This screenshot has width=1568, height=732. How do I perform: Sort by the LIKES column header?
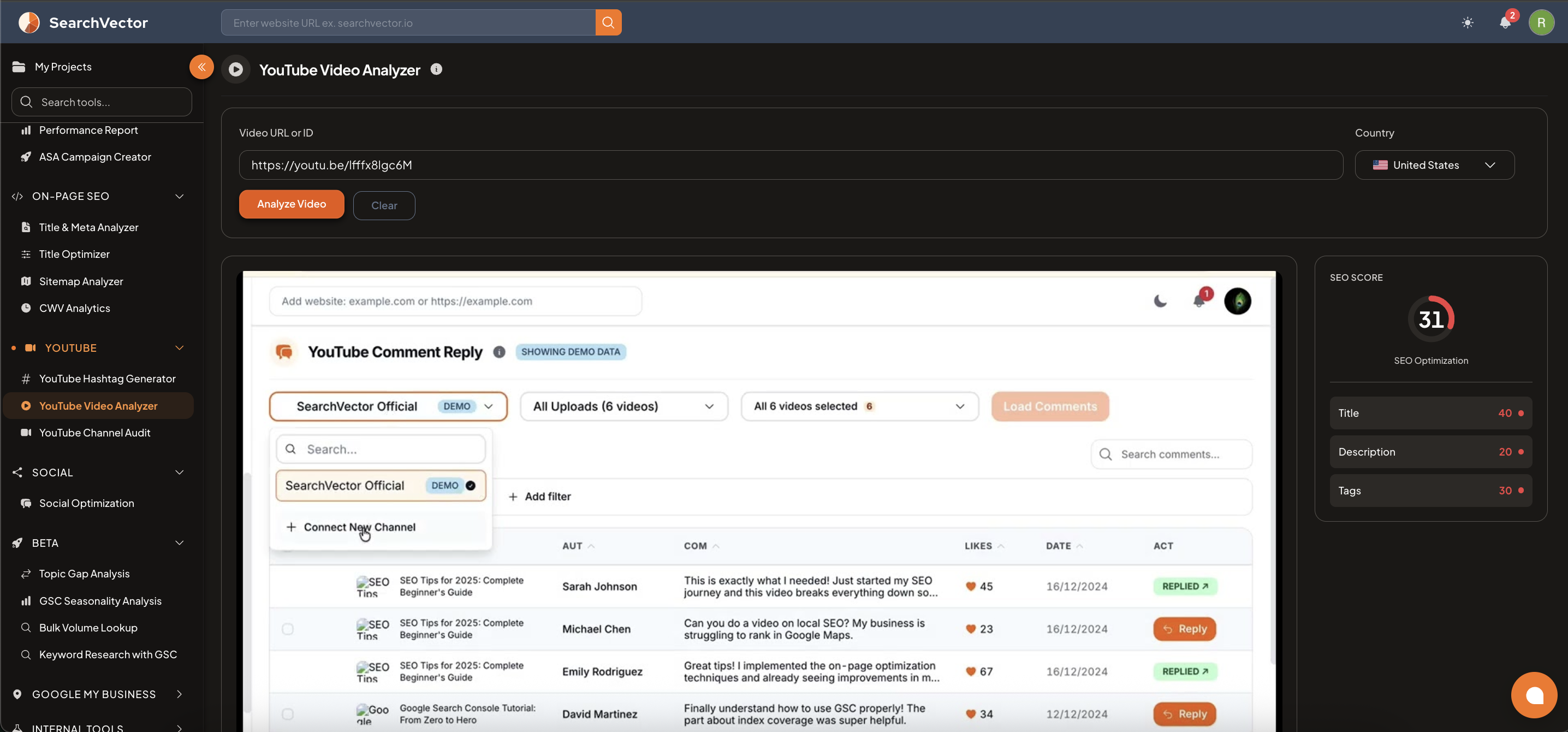[984, 546]
